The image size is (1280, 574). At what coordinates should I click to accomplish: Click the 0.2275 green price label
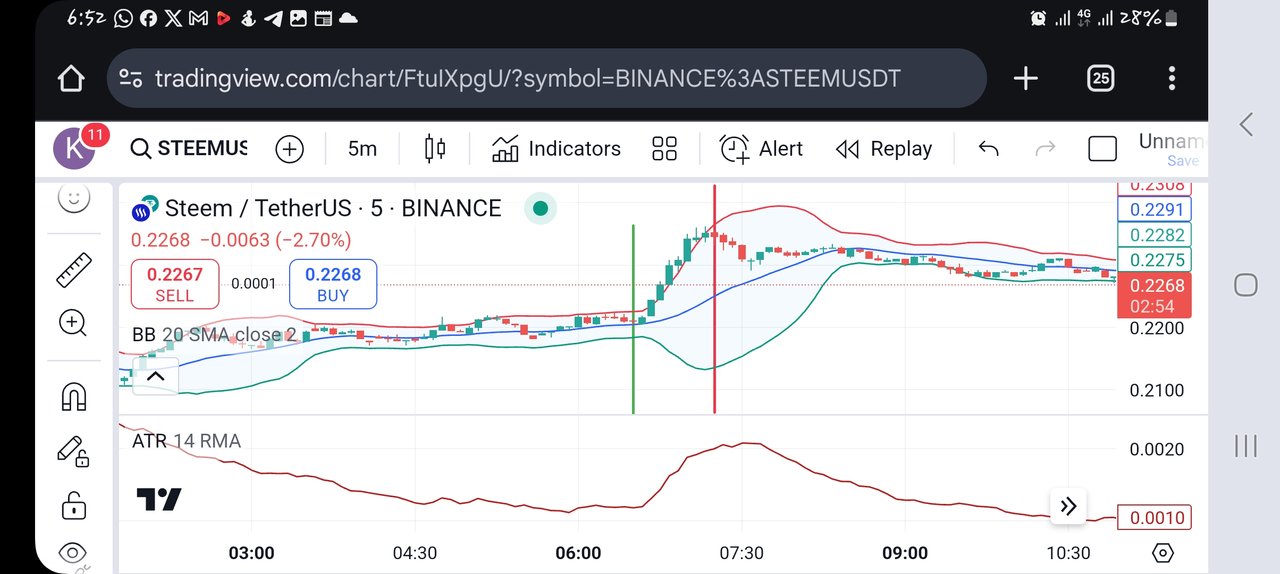tap(1156, 260)
